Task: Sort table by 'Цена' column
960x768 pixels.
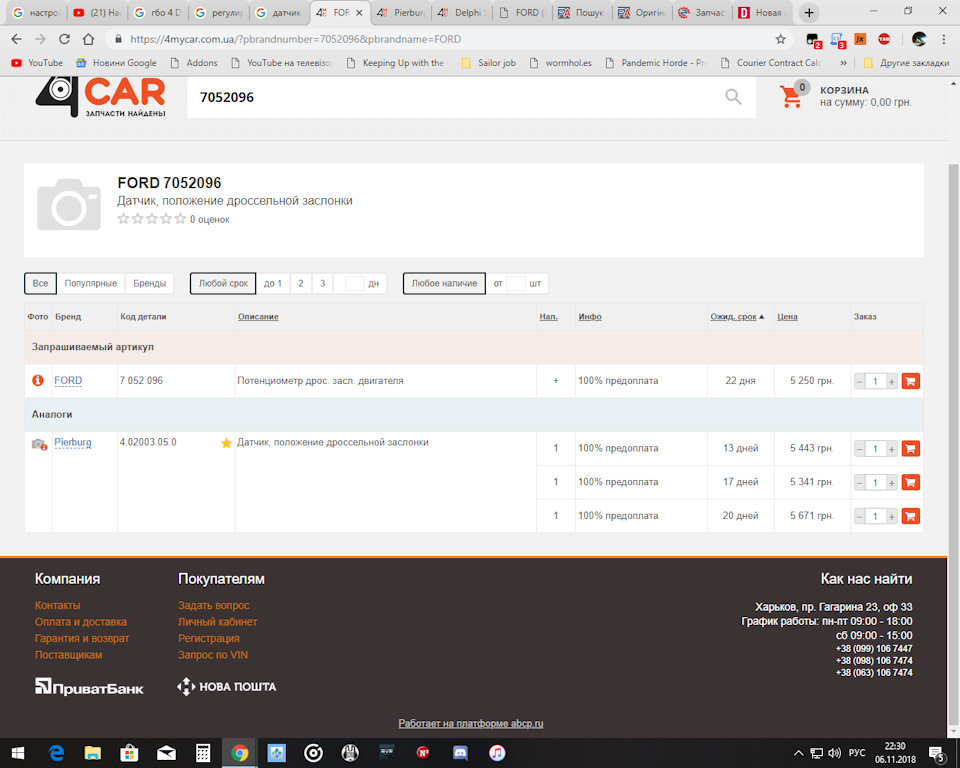Action: pyautogui.click(x=787, y=317)
